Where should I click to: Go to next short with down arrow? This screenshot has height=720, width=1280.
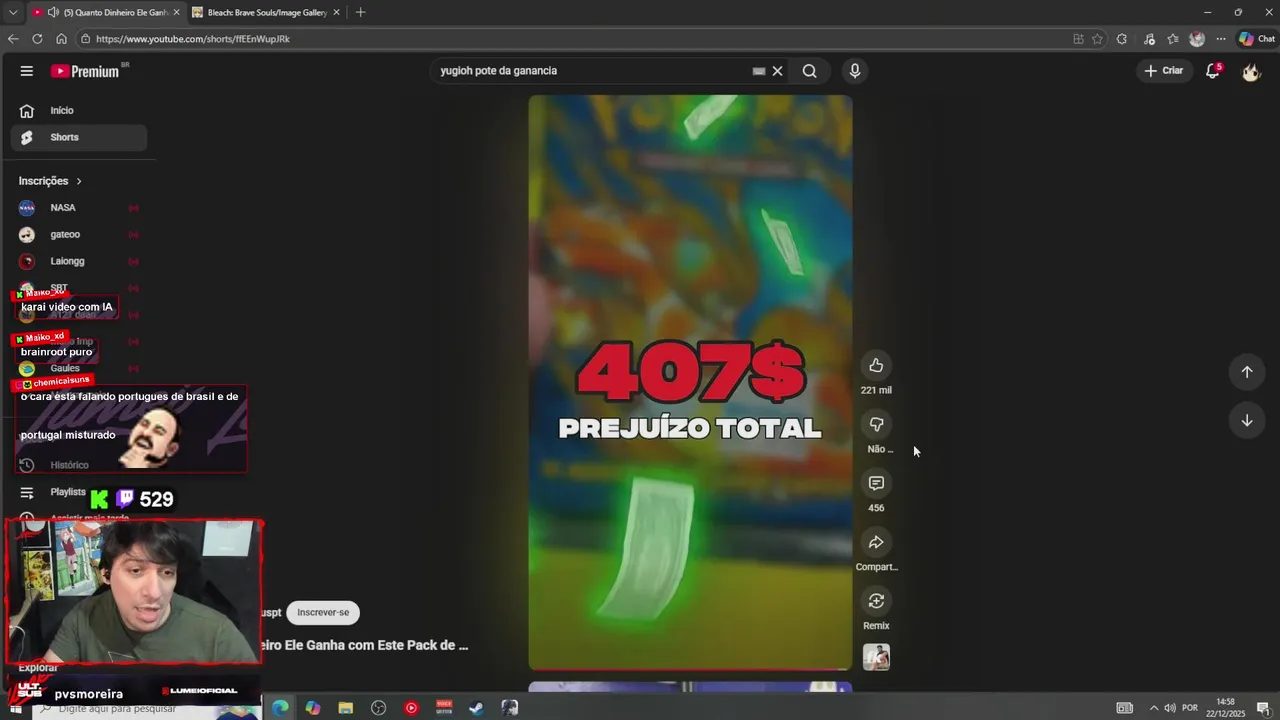tap(1247, 421)
